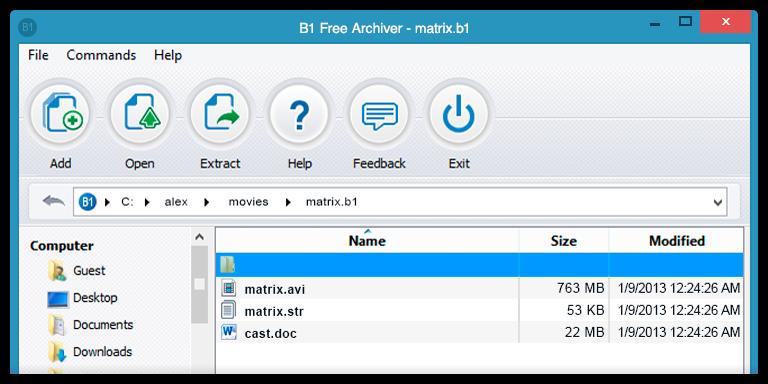
Task: Expand the arrow after C: in the path
Action: coord(147,202)
